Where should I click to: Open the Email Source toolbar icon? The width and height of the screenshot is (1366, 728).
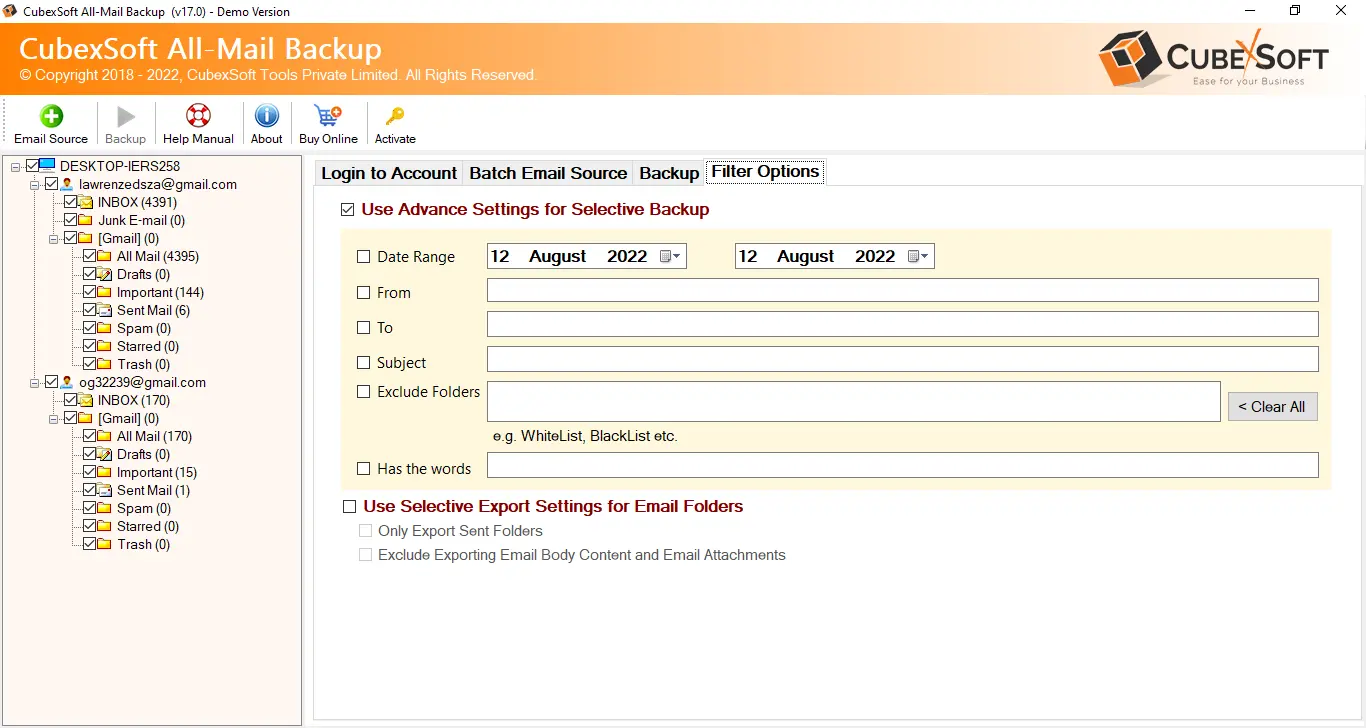51,116
